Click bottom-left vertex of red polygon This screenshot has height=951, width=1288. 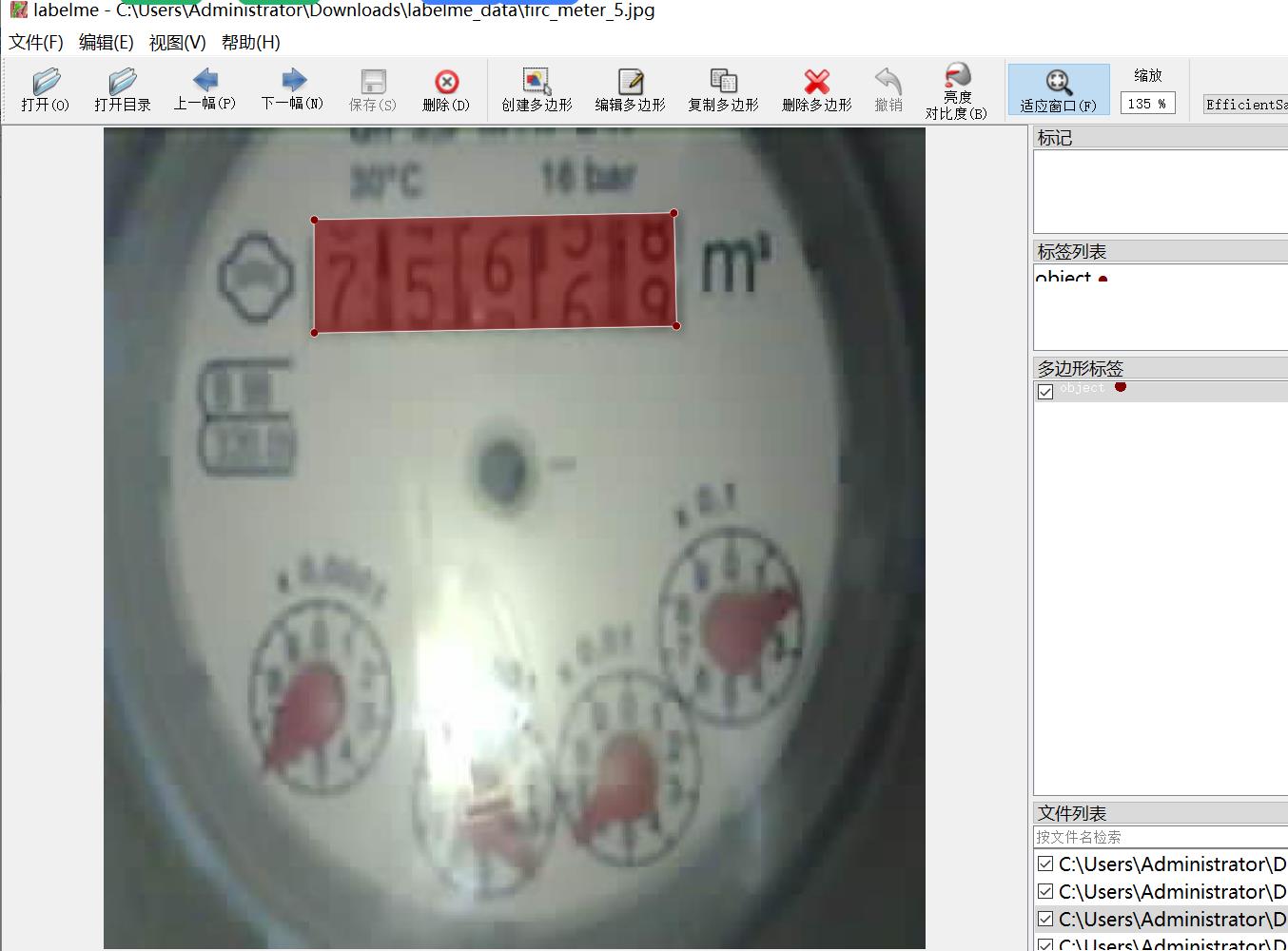point(314,333)
